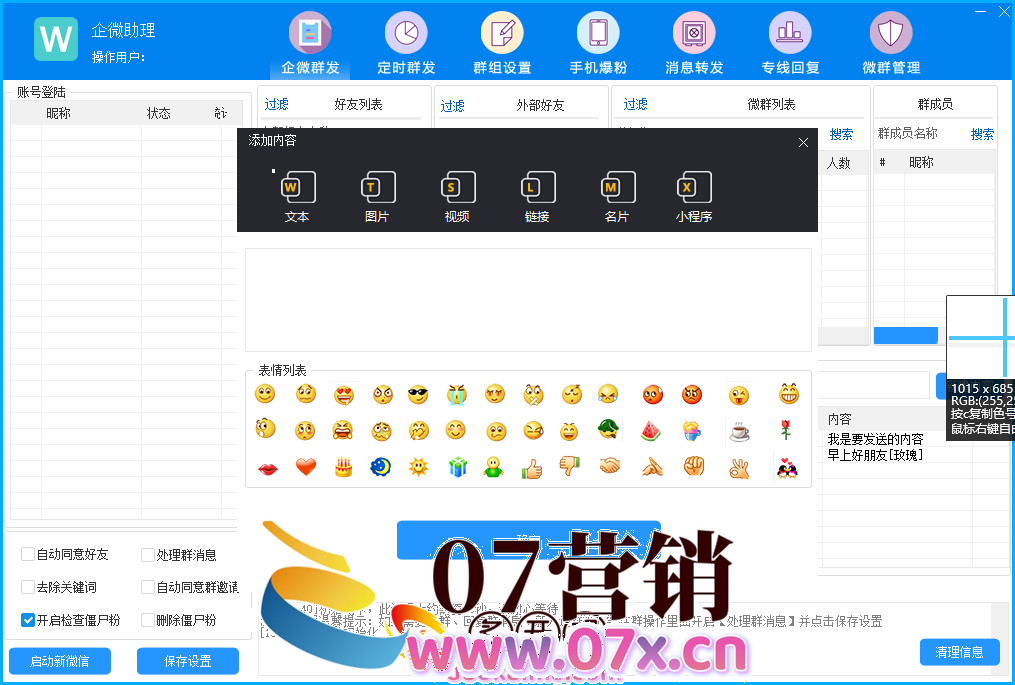The width and height of the screenshot is (1015, 685).
Task: Select the 小程序 content type icon
Action: click(694, 197)
